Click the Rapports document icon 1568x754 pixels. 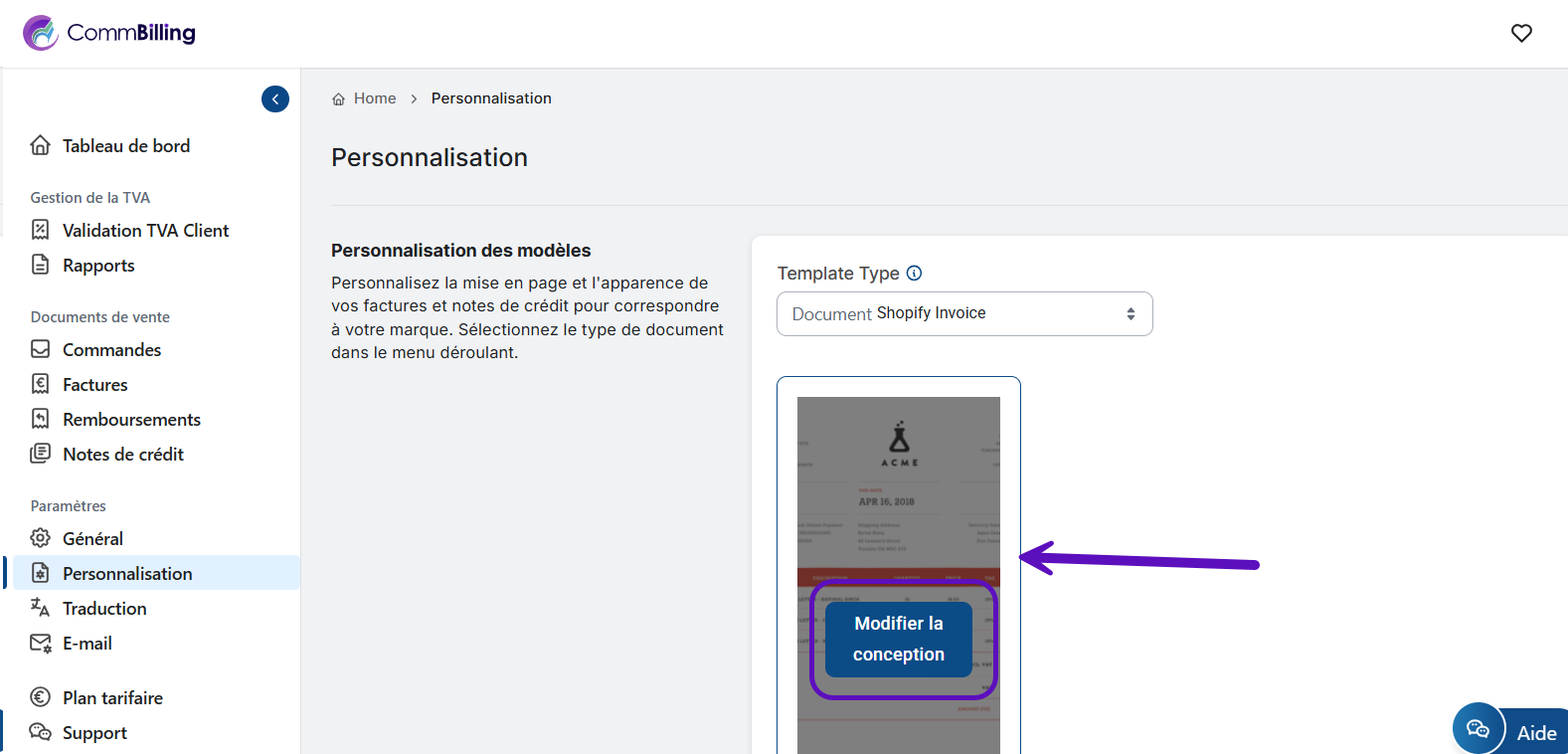(41, 265)
